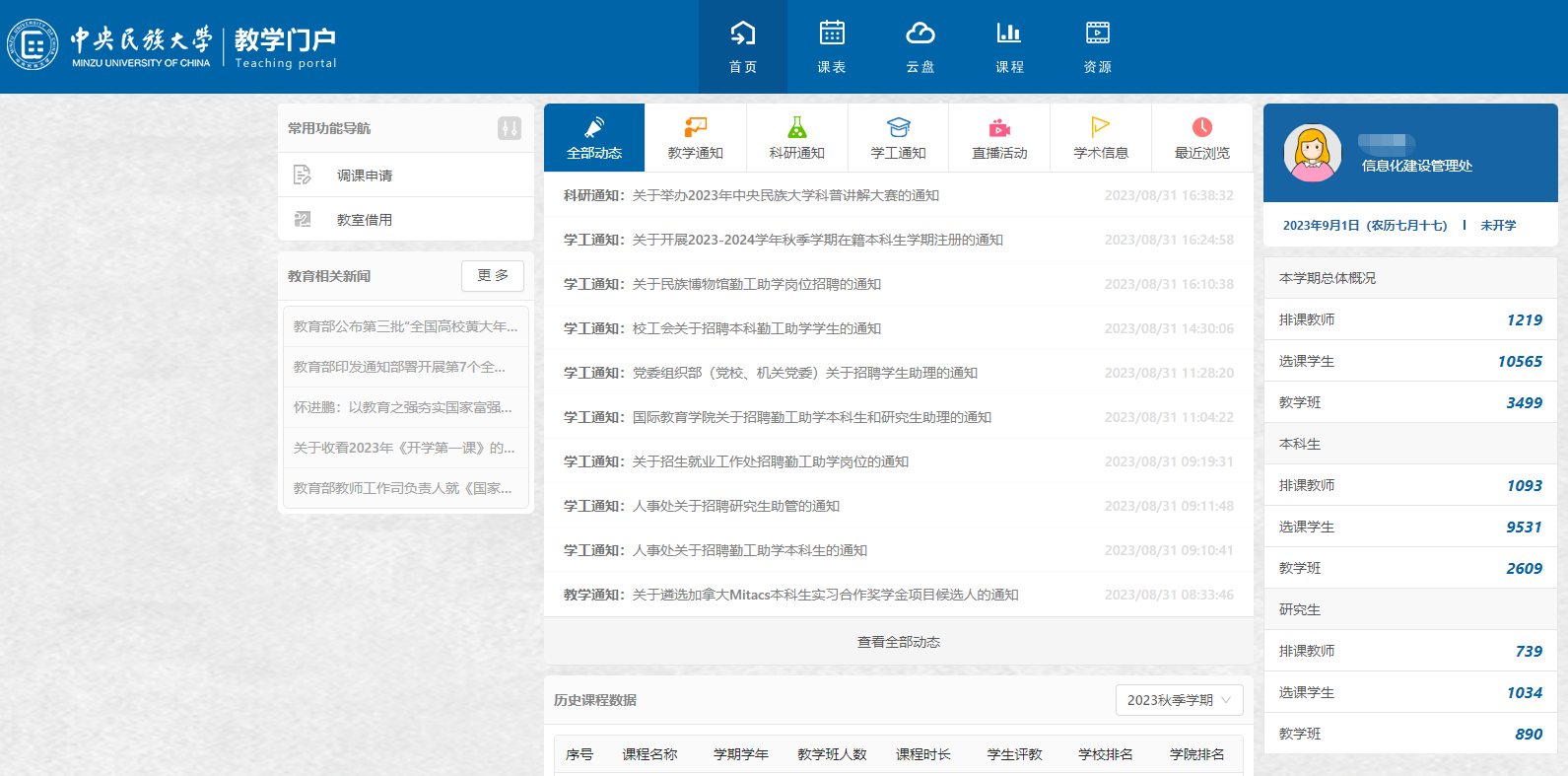Open the 资源 video icon
Viewport: 1568px width, 776px height.
click(x=1098, y=33)
